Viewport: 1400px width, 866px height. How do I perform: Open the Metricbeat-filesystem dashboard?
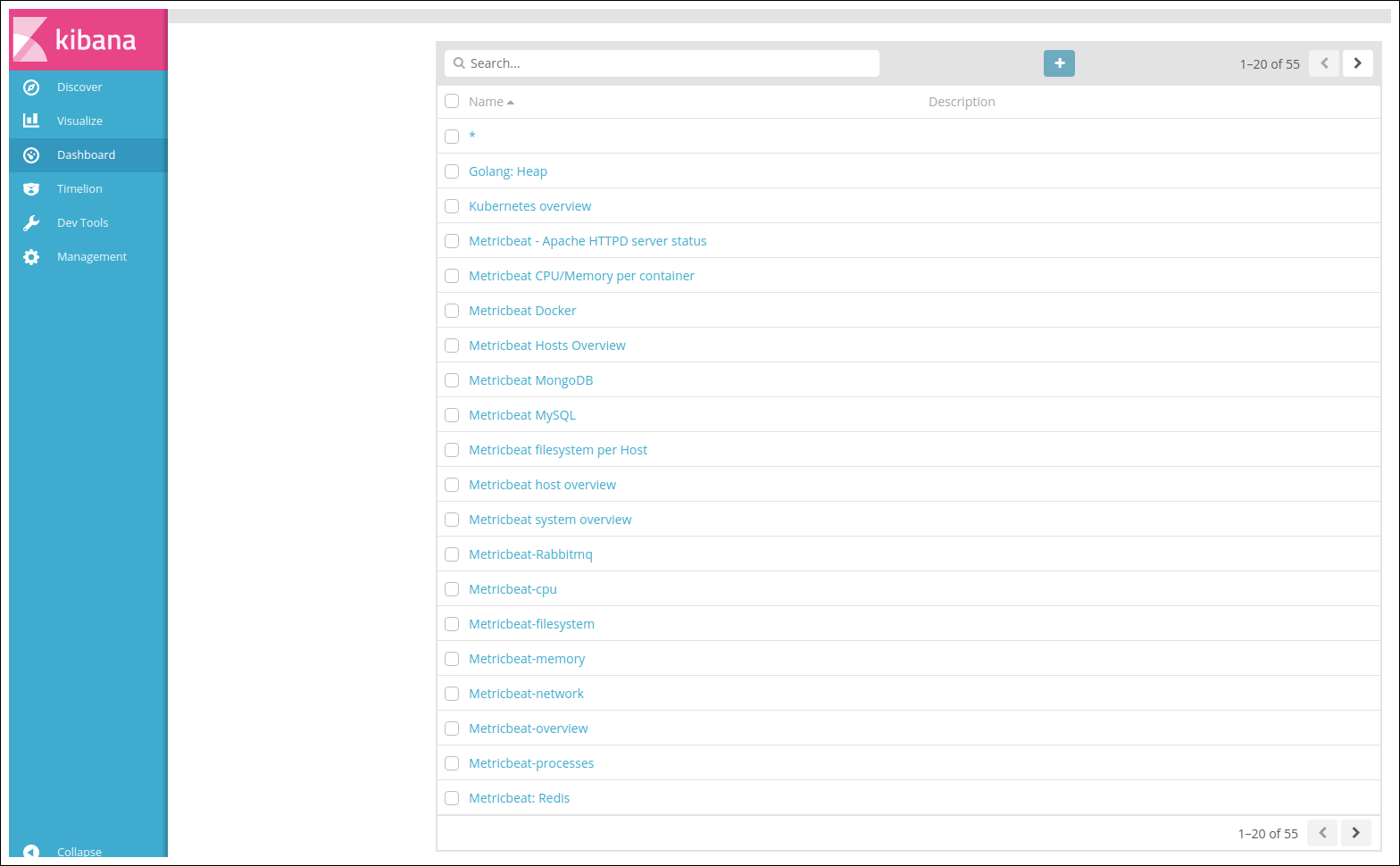[531, 624]
